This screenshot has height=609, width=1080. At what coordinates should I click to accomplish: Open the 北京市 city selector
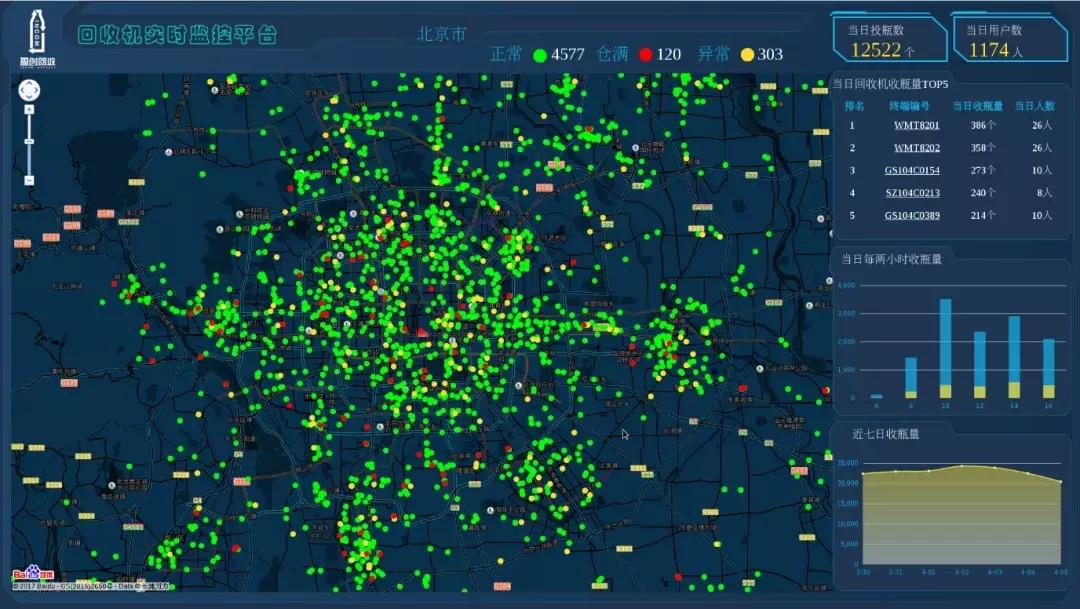tap(438, 31)
